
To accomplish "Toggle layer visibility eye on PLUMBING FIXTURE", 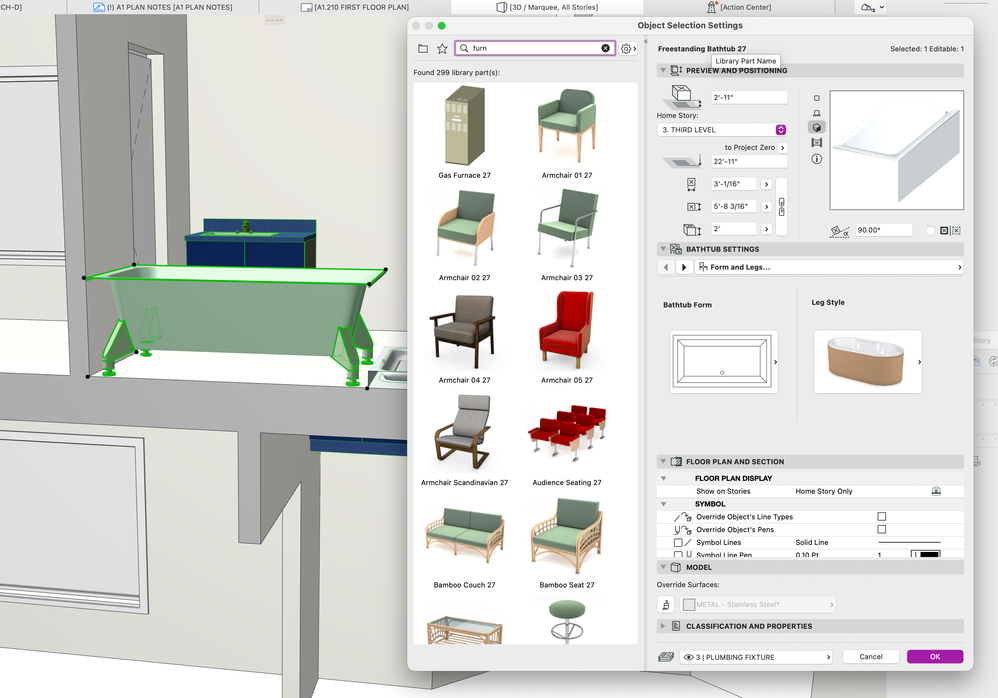I will (688, 657).
